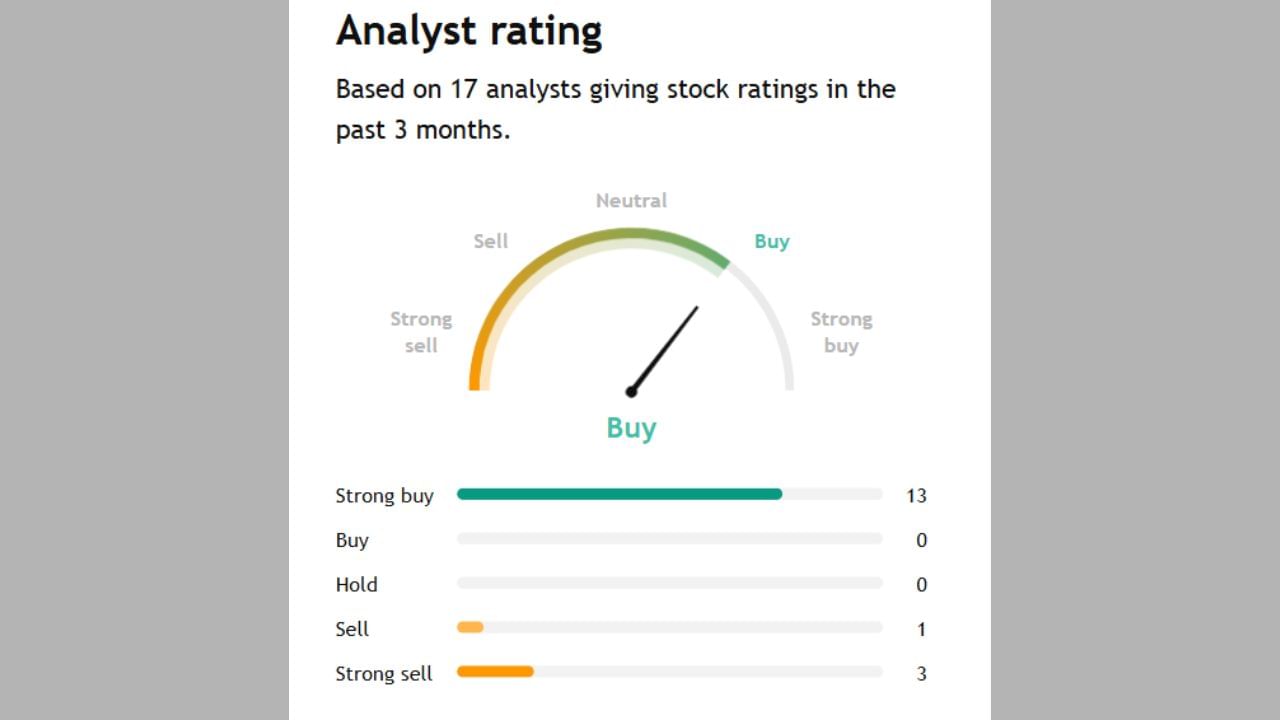
Task: Select the Strong buy gauge label
Action: tap(841, 332)
